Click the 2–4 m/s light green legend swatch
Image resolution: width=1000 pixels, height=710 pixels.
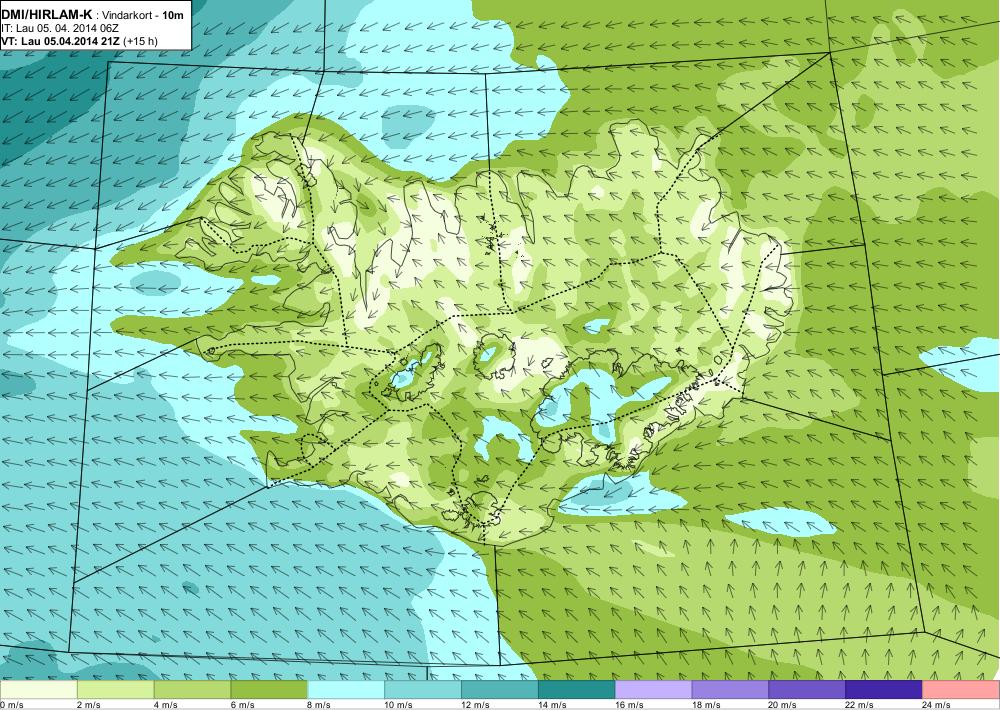115,690
